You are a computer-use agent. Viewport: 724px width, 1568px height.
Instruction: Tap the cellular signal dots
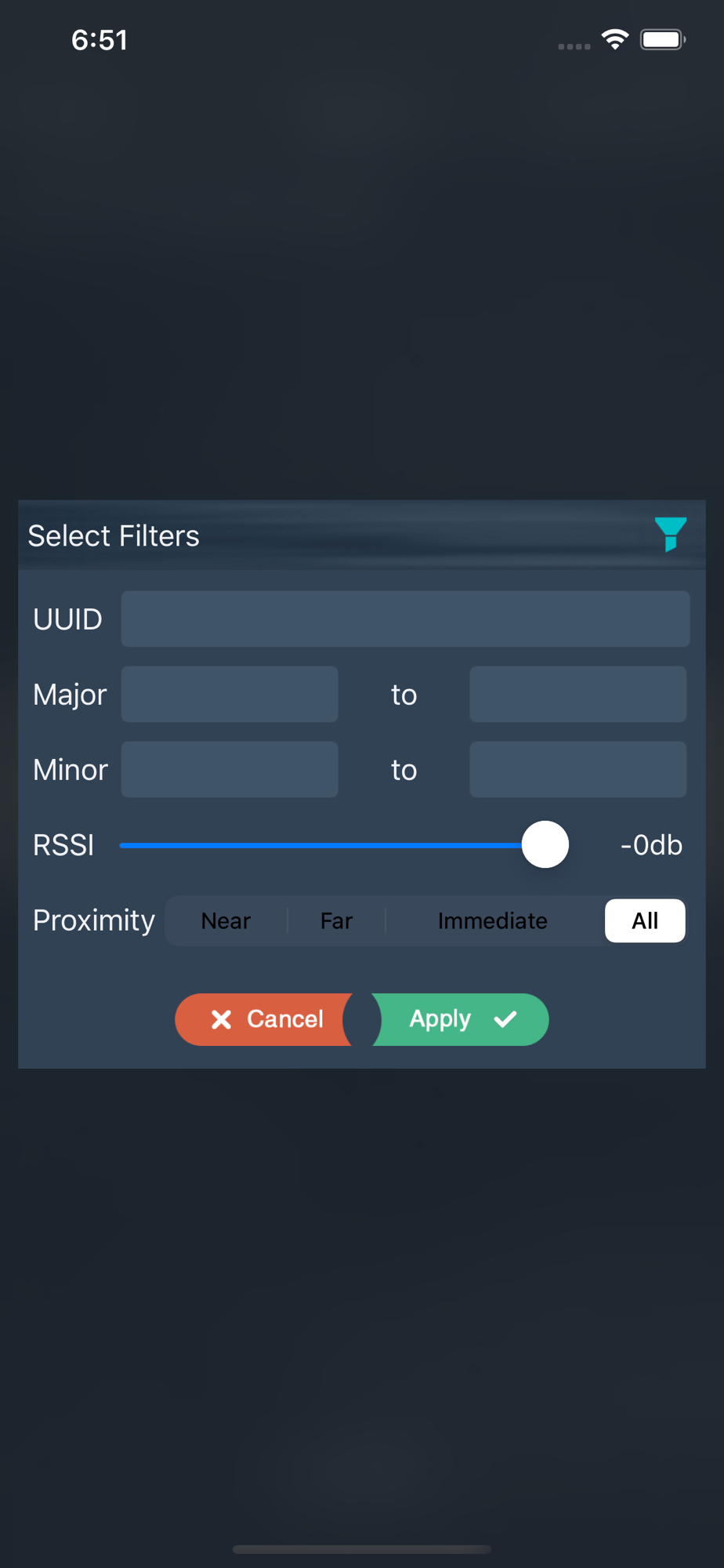point(574,46)
